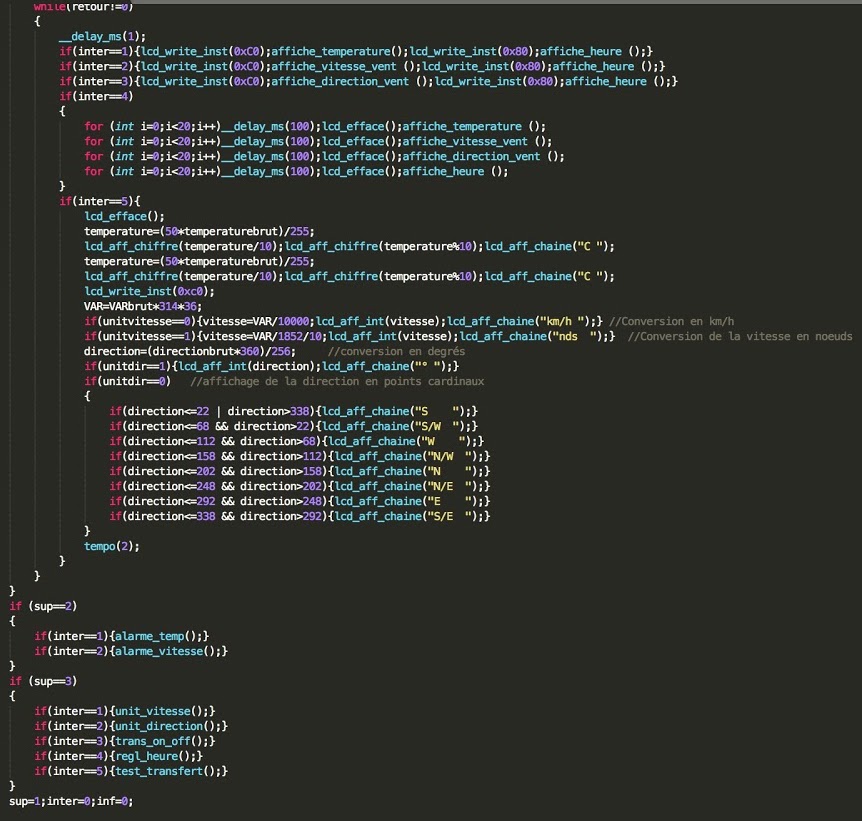Click the if (sup==3) statement
862x821 pixels.
(x=42, y=681)
